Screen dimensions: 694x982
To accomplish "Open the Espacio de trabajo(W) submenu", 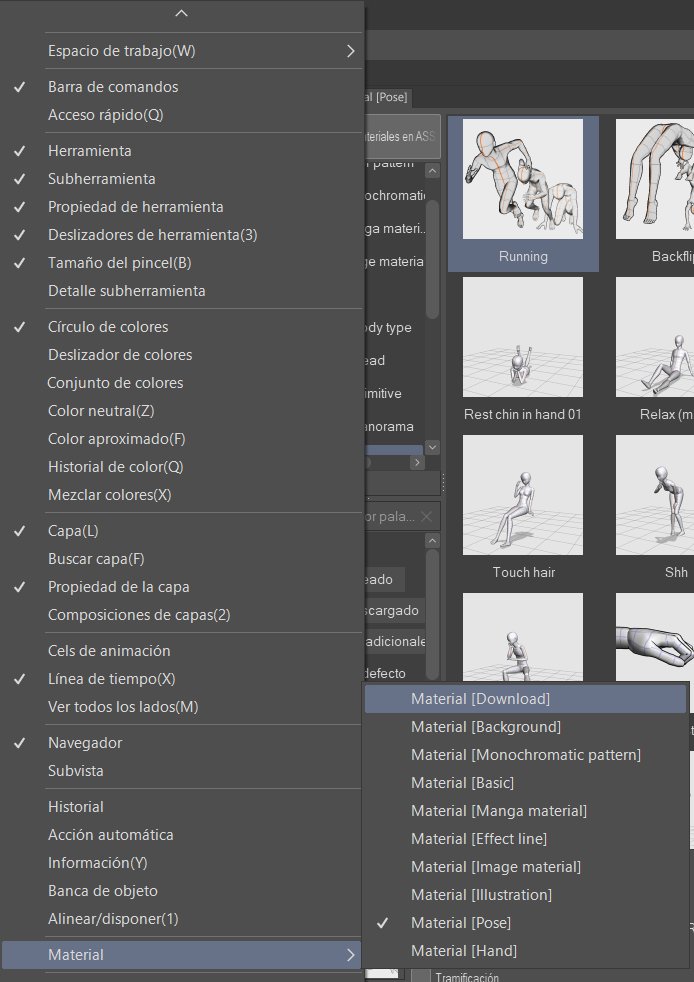I will [x=182, y=51].
